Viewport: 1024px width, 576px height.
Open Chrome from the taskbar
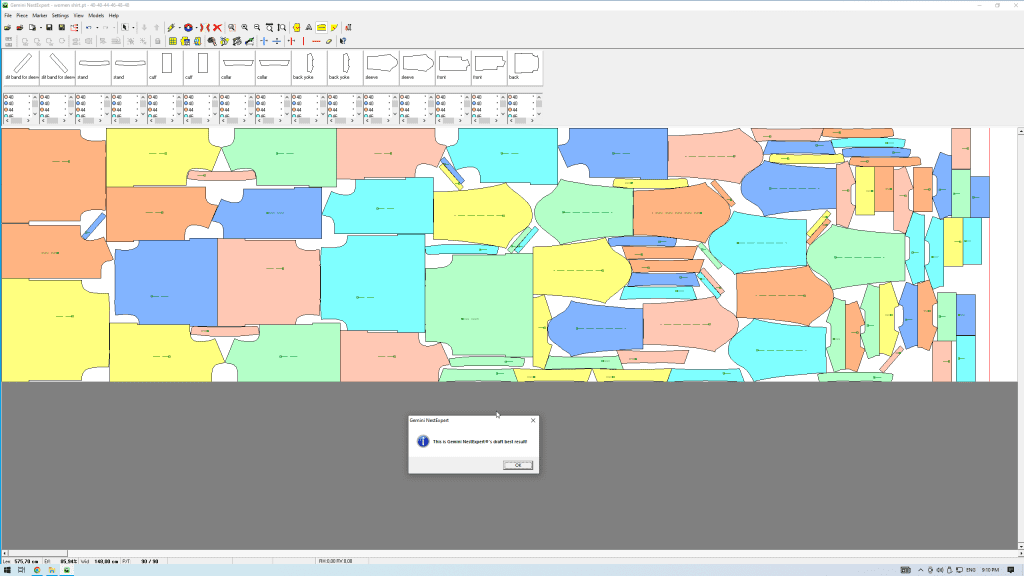37,570
